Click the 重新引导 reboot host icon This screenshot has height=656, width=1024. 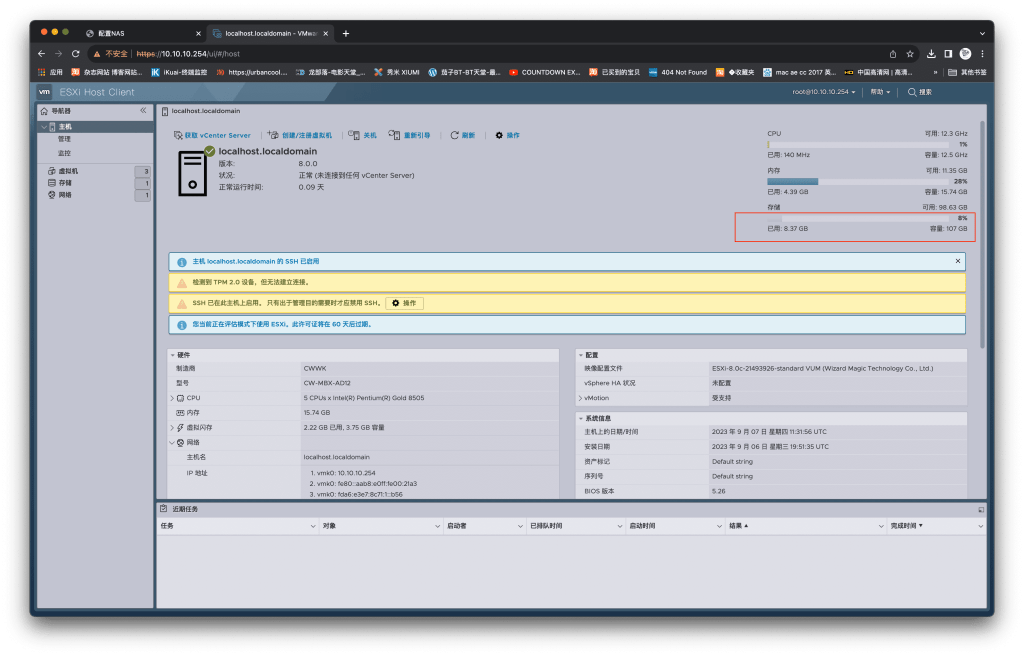coord(395,135)
